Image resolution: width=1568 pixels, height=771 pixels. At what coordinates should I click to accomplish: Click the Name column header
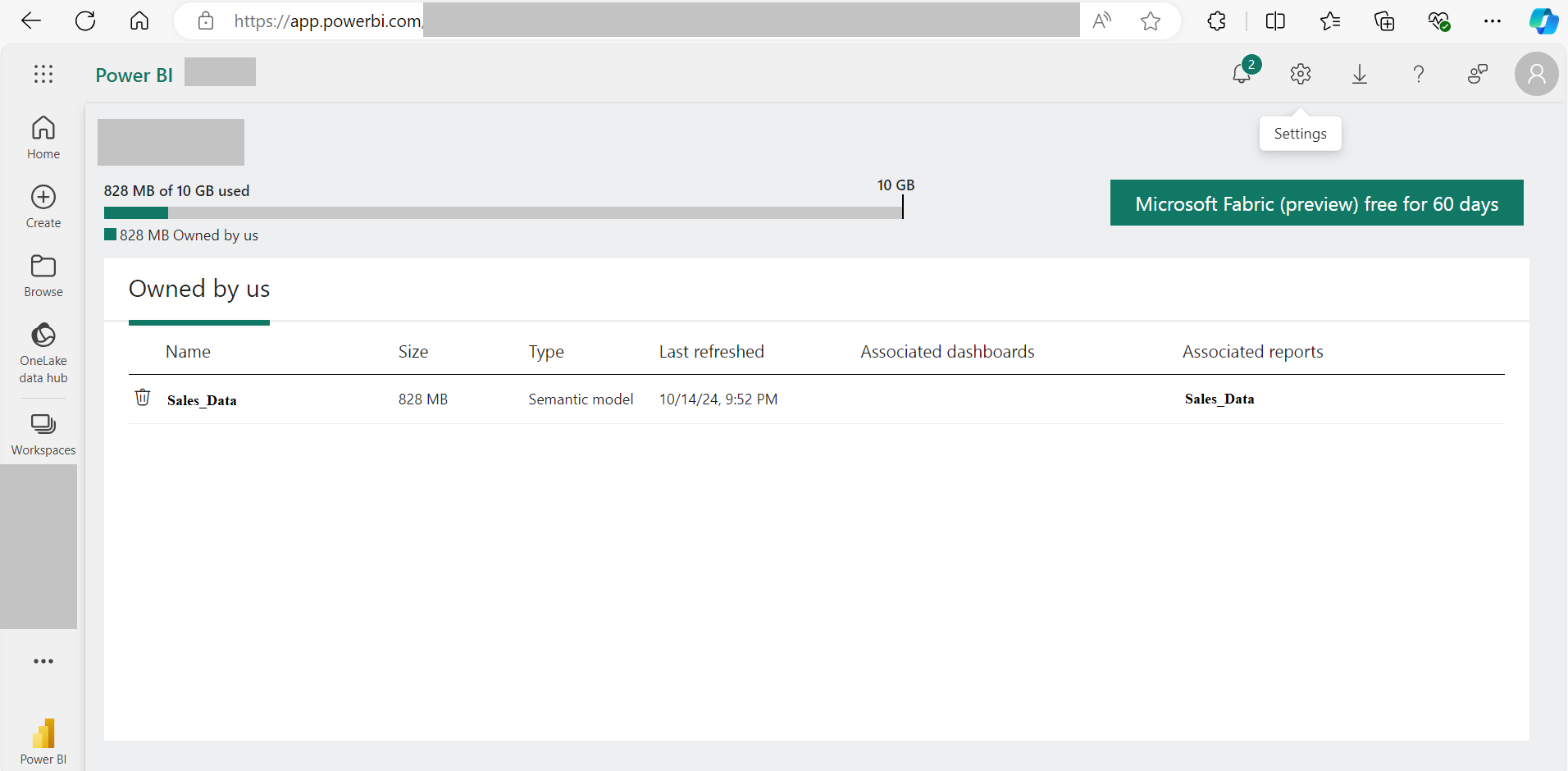(x=188, y=352)
